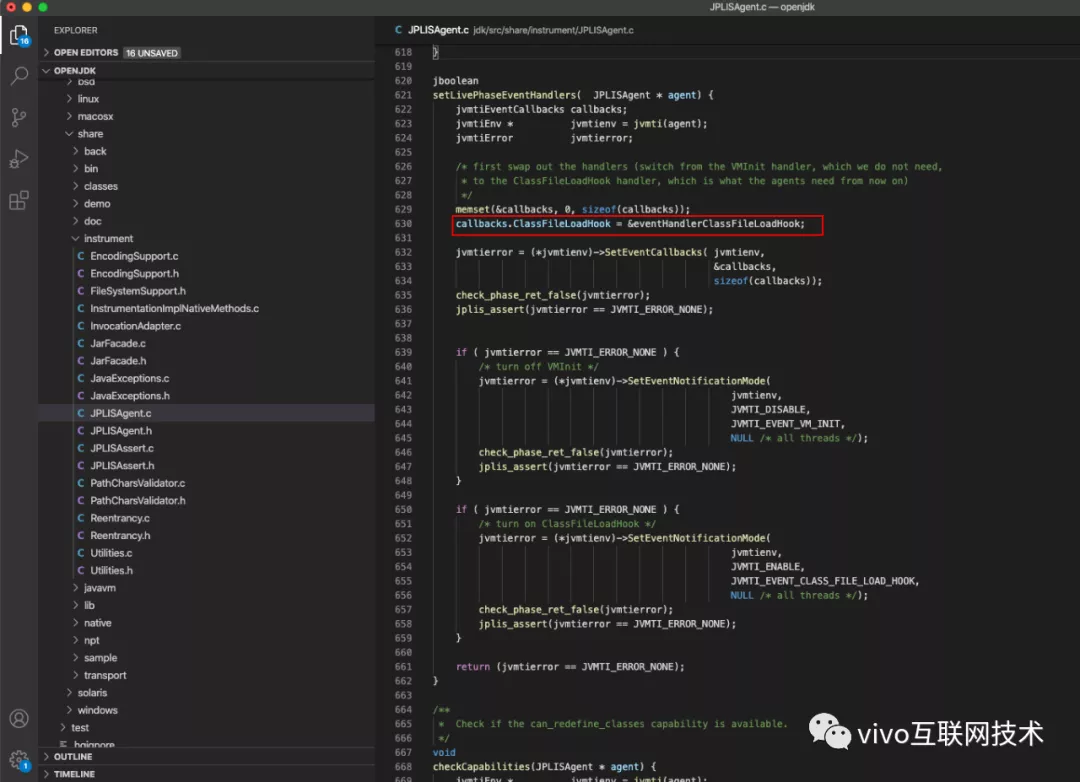Open JarFacade.h file

[x=118, y=360]
